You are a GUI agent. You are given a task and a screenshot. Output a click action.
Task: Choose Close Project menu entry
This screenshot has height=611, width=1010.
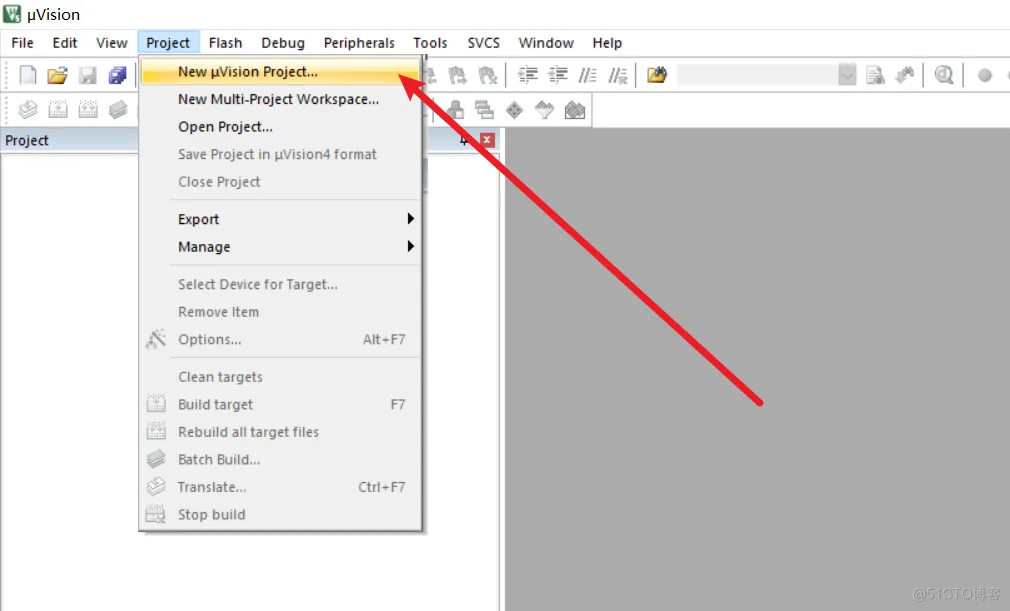point(280,182)
